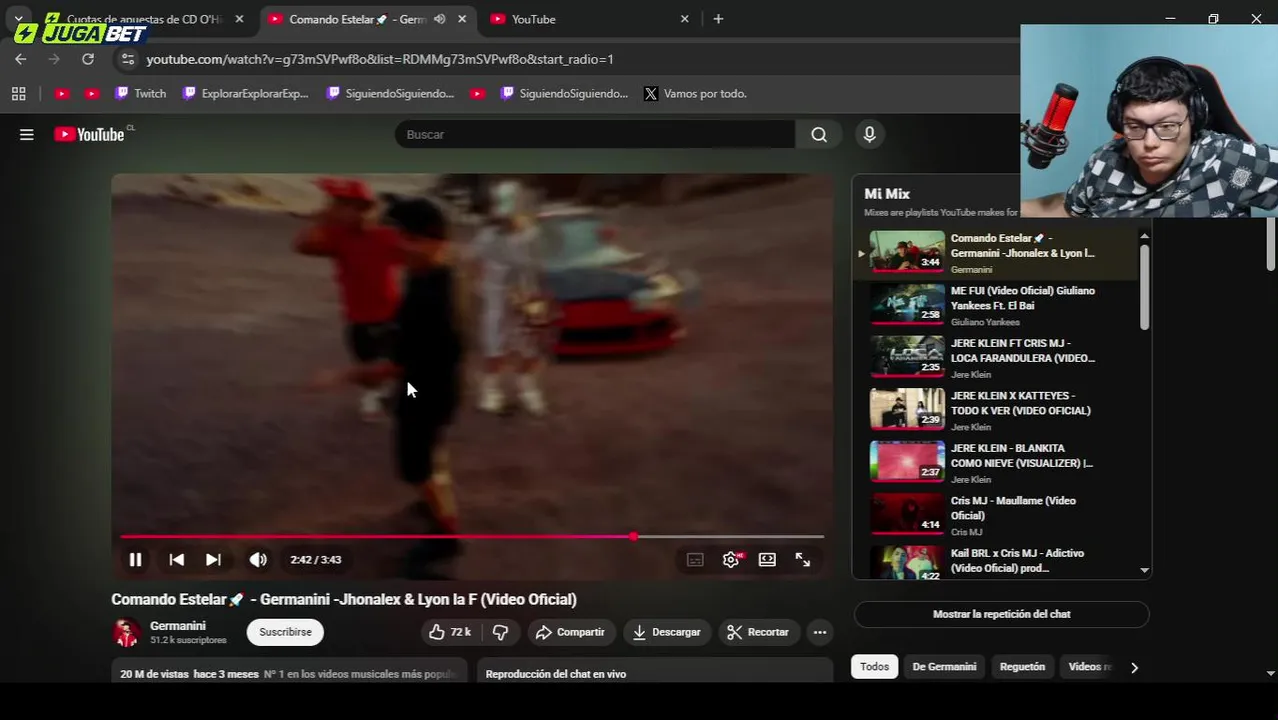The height and width of the screenshot is (720, 1278).
Task: Play Kail BRL Adictivo playlist item
Action: pyautogui.click(x=995, y=561)
